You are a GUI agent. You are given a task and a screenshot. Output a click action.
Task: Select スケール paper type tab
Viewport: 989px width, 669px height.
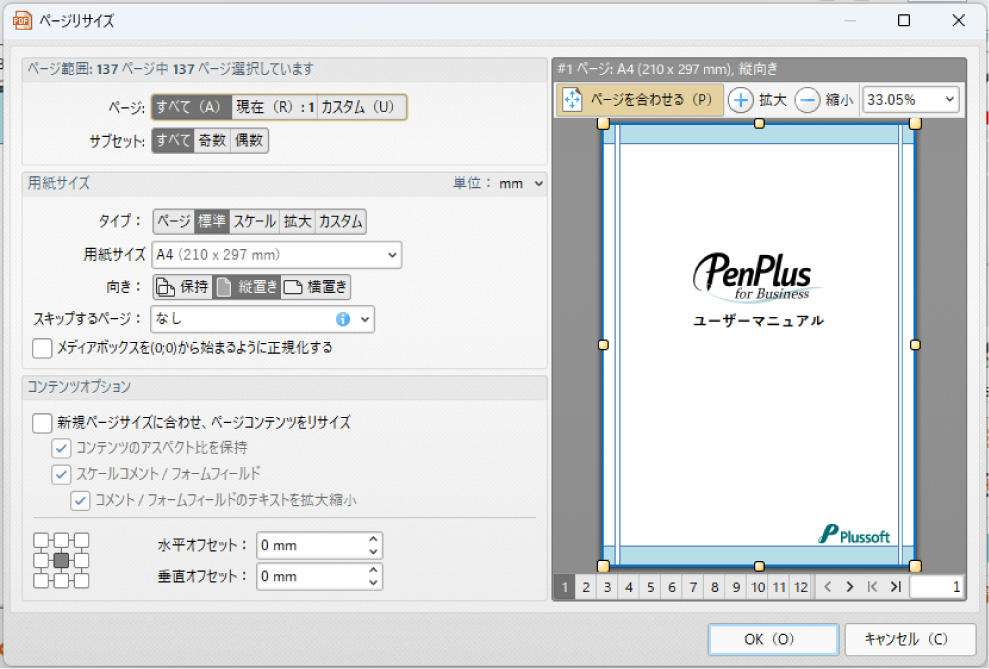pos(255,221)
